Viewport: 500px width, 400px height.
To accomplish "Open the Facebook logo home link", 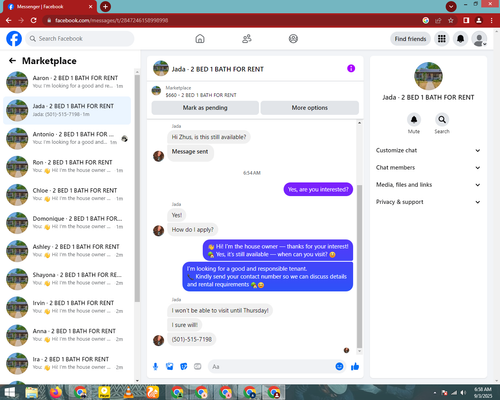I will 14,39.
